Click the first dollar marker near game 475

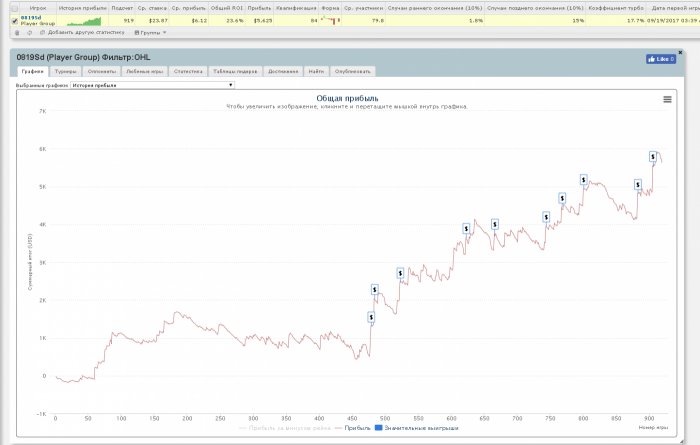(x=371, y=317)
